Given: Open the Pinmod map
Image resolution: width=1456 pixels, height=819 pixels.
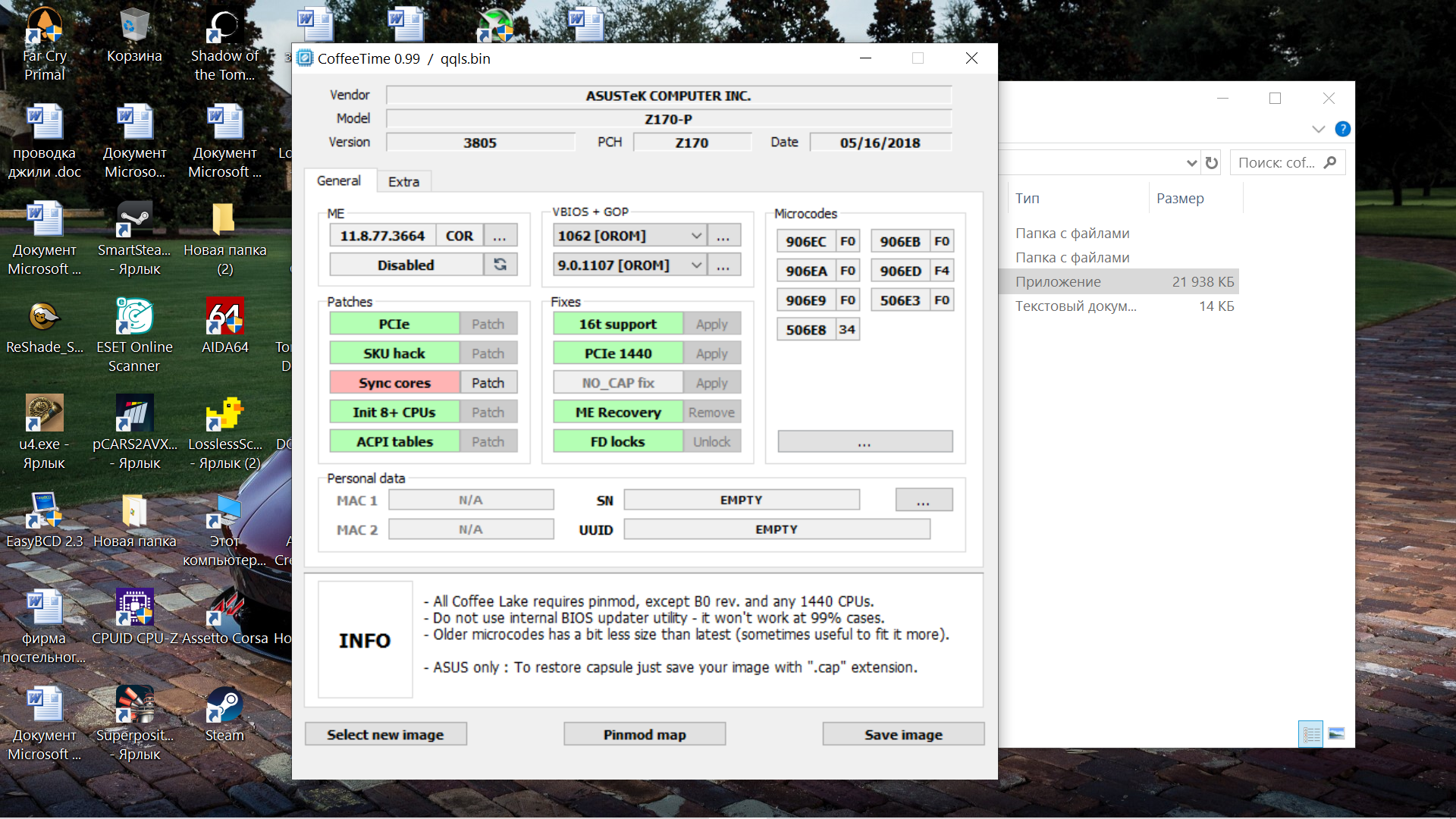Looking at the screenshot, I should 645,734.
